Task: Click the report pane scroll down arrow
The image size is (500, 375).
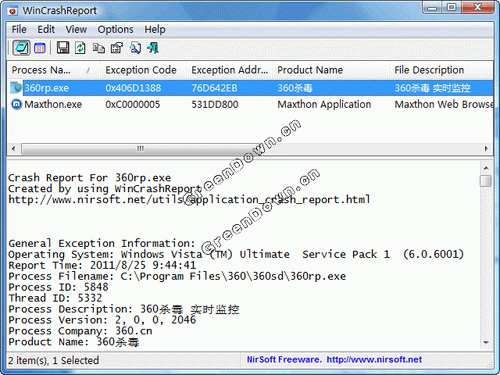Action: coord(486,342)
